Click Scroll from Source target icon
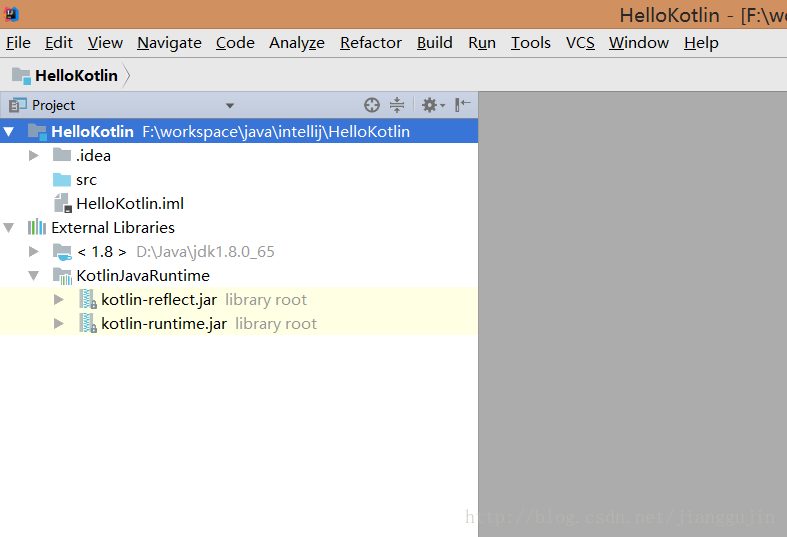The width and height of the screenshot is (787, 537). click(372, 105)
